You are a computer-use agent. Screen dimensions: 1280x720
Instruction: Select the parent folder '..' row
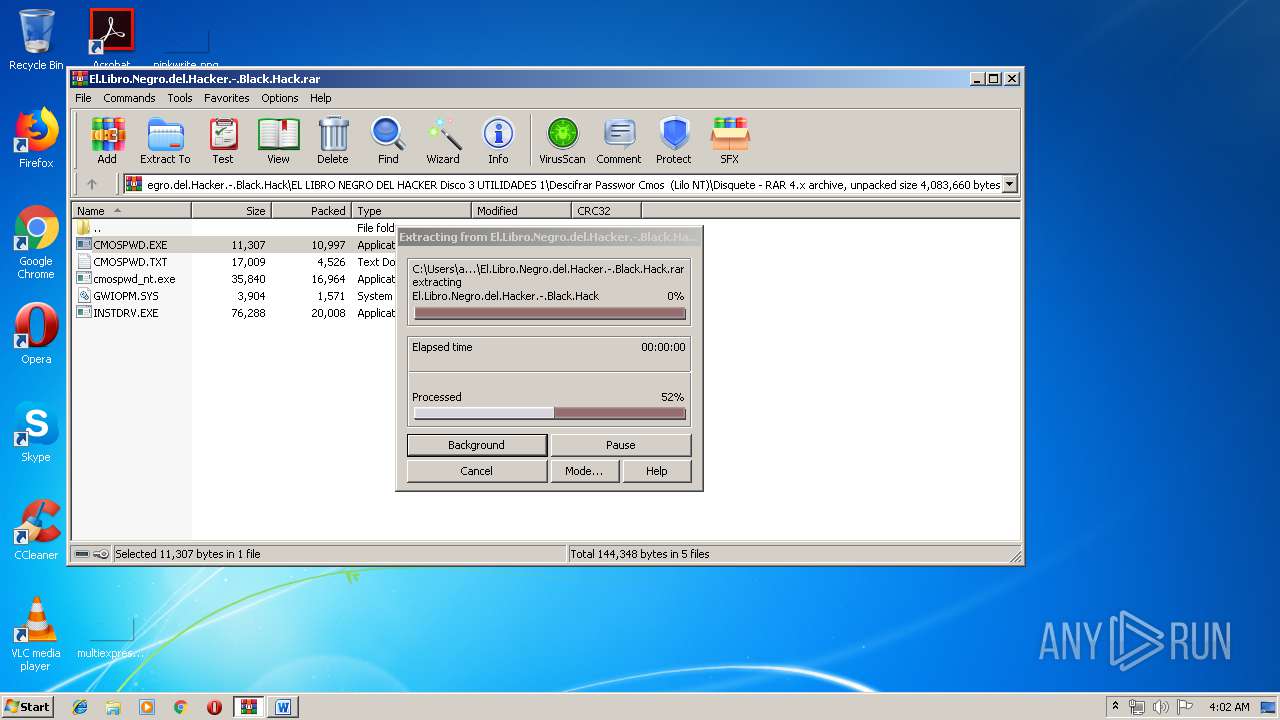click(235, 228)
